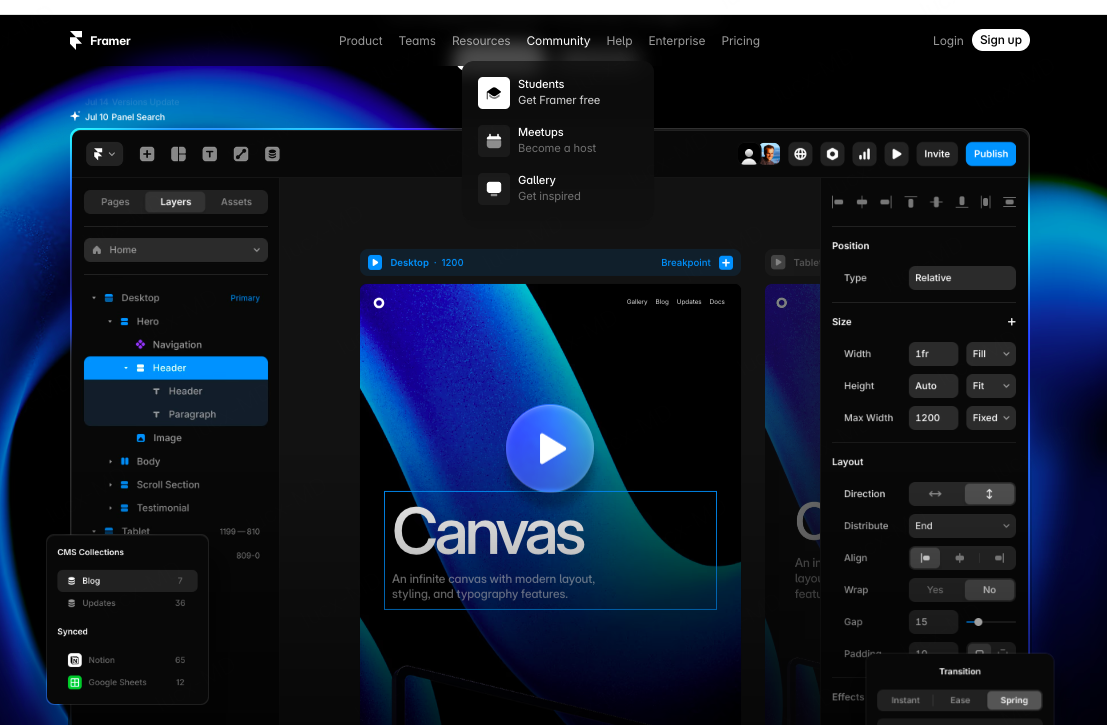Screen dimensions: 1107x725
Task: Switch to the Layers tab
Action: pos(176,202)
